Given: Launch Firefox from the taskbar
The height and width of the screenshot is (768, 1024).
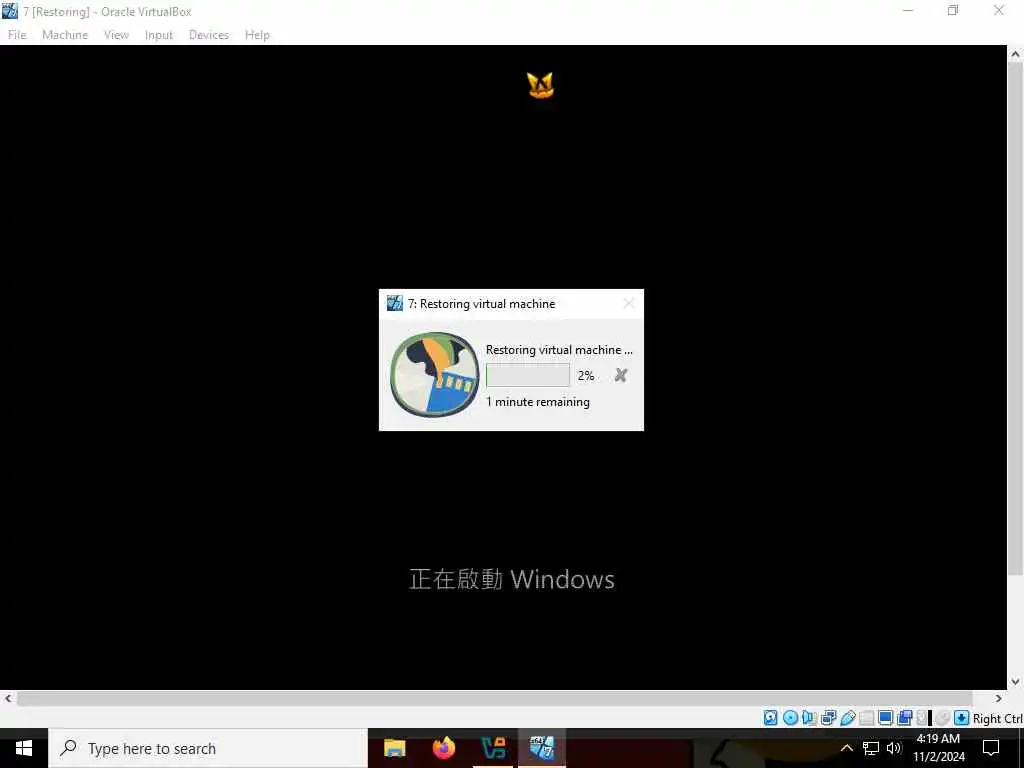Looking at the screenshot, I should tap(444, 748).
